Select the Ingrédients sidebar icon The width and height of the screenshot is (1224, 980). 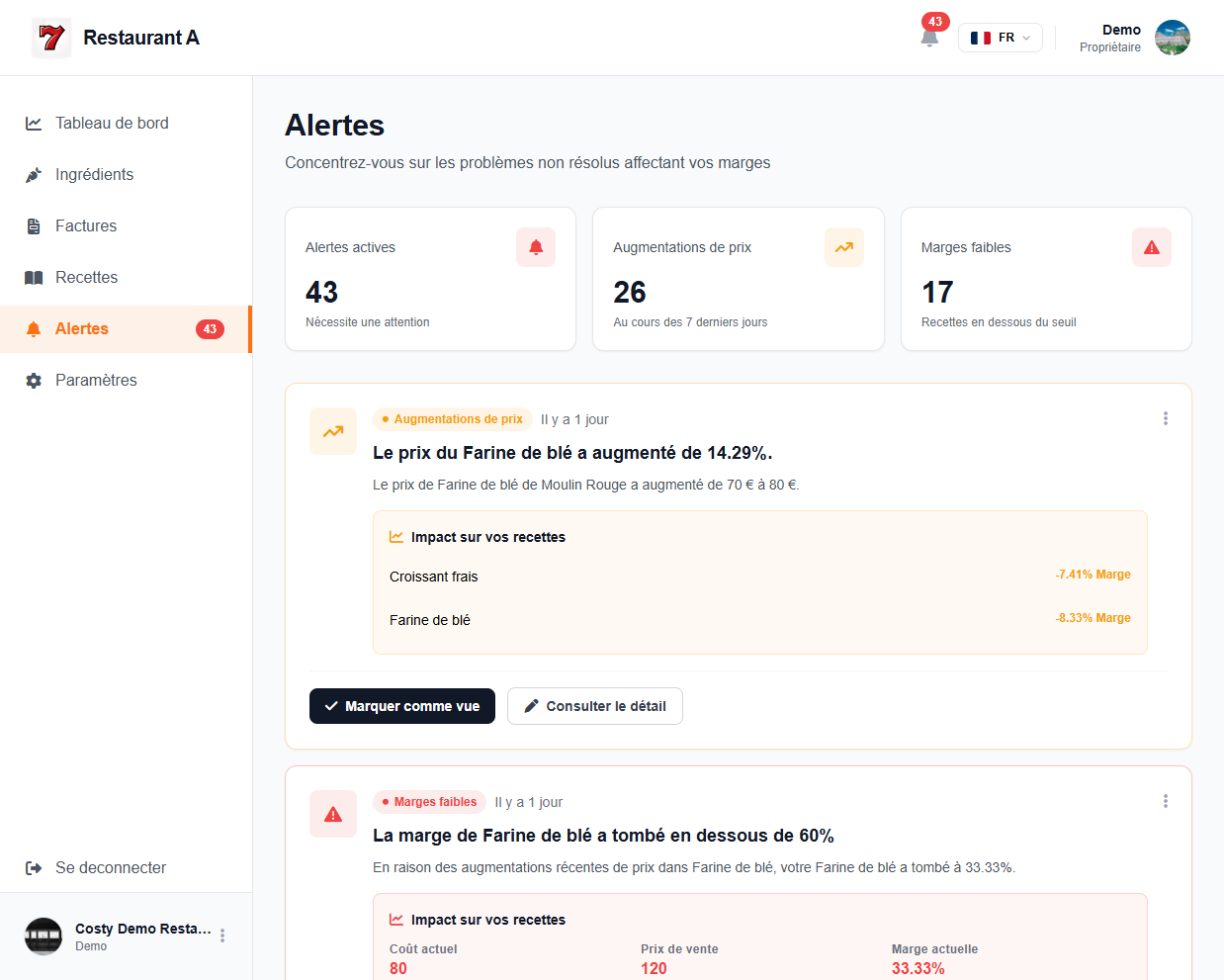(x=31, y=174)
